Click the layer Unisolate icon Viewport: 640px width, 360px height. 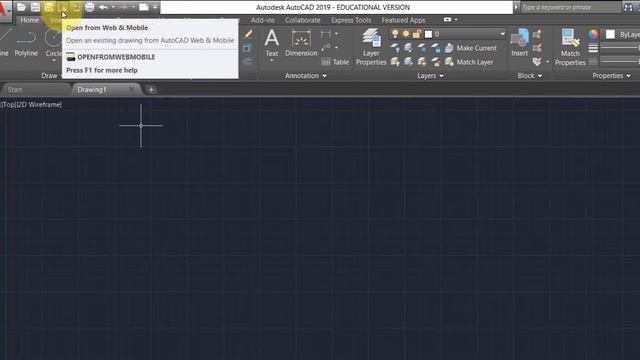coord(408,62)
